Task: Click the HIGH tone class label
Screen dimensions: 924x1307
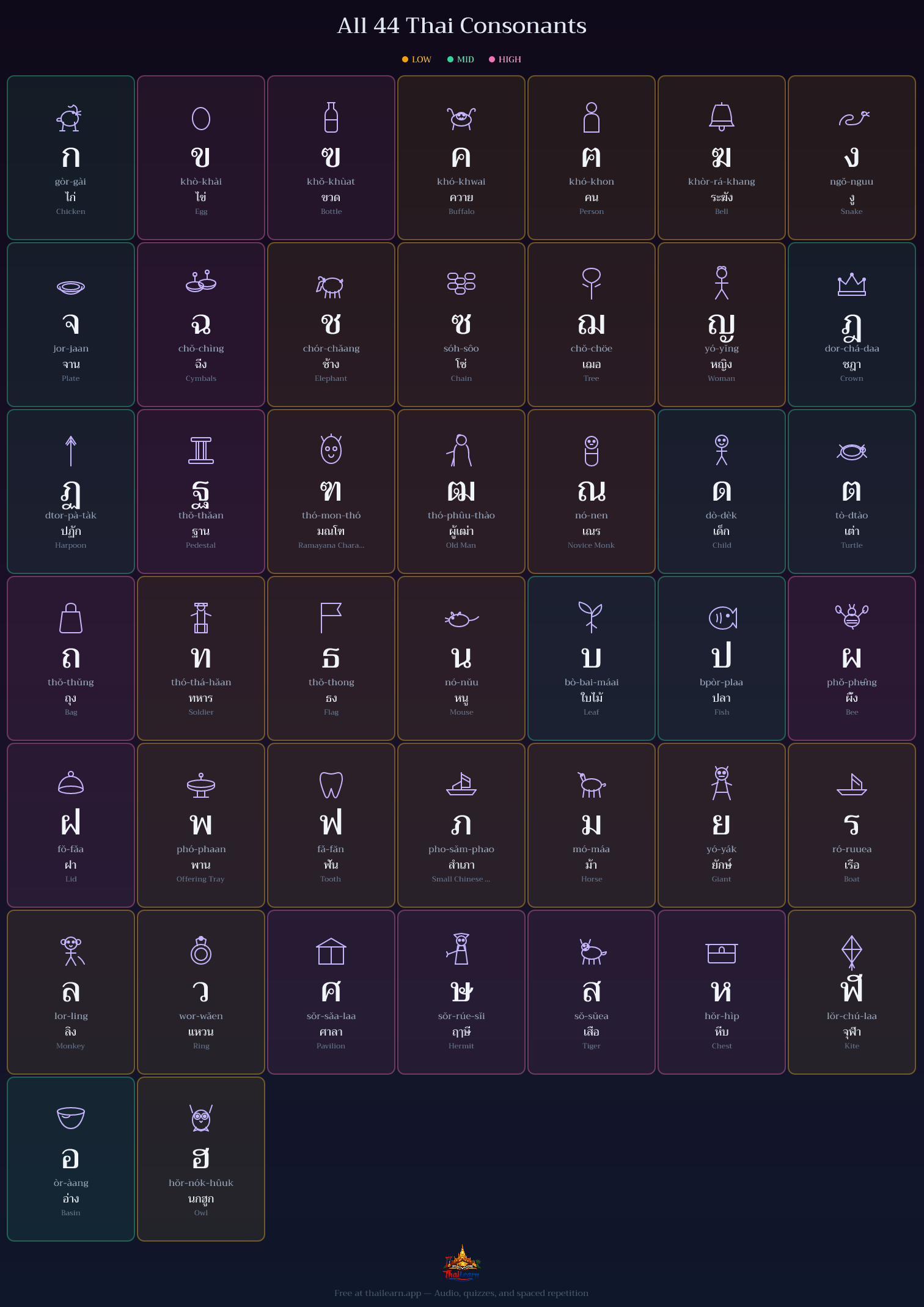Action: pyautogui.click(x=510, y=59)
